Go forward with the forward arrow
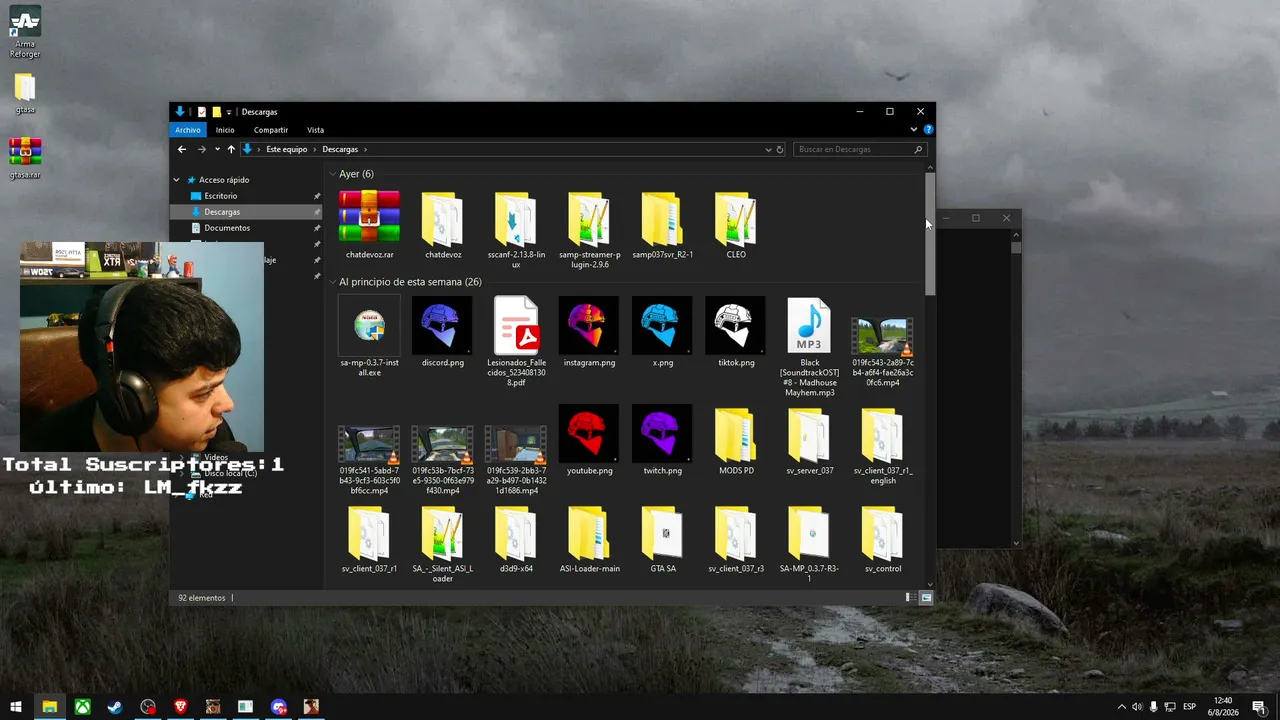 coord(201,149)
